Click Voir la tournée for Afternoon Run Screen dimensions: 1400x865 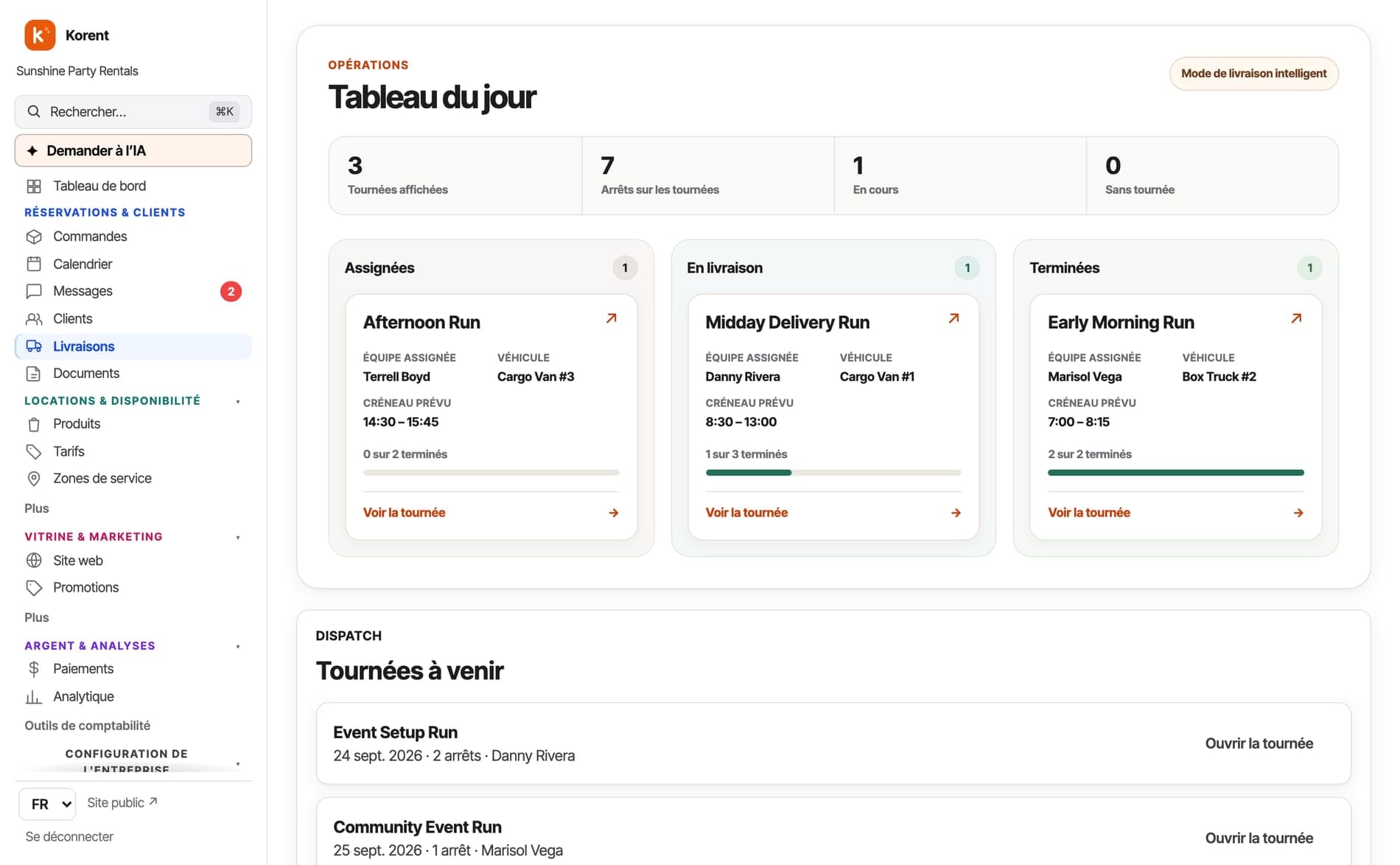pyautogui.click(x=405, y=513)
